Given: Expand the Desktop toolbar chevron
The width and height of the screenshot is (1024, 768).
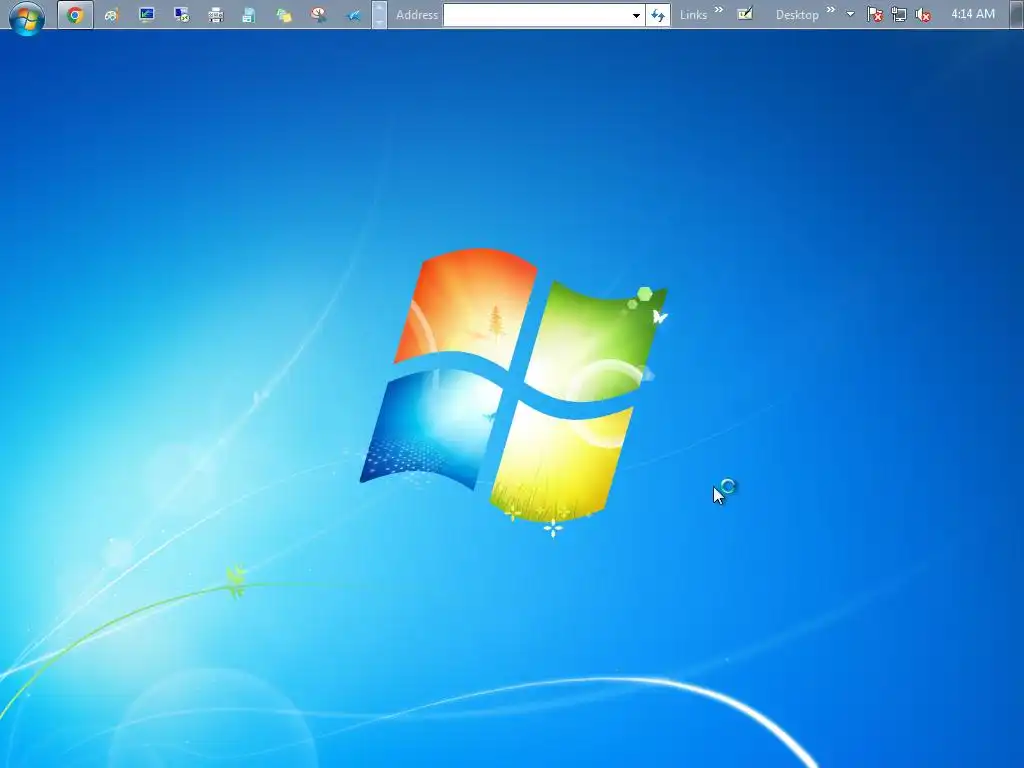Looking at the screenshot, I should 831,10.
